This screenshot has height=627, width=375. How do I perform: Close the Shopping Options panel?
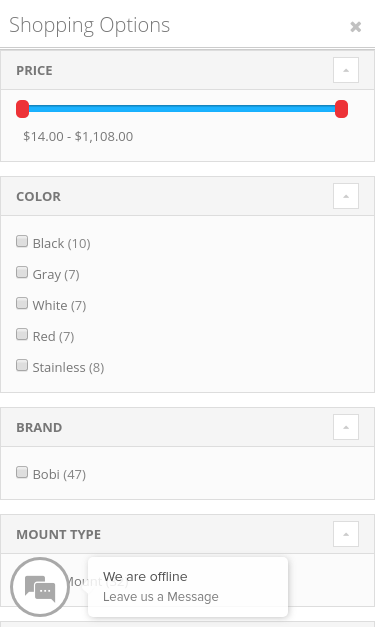click(355, 27)
